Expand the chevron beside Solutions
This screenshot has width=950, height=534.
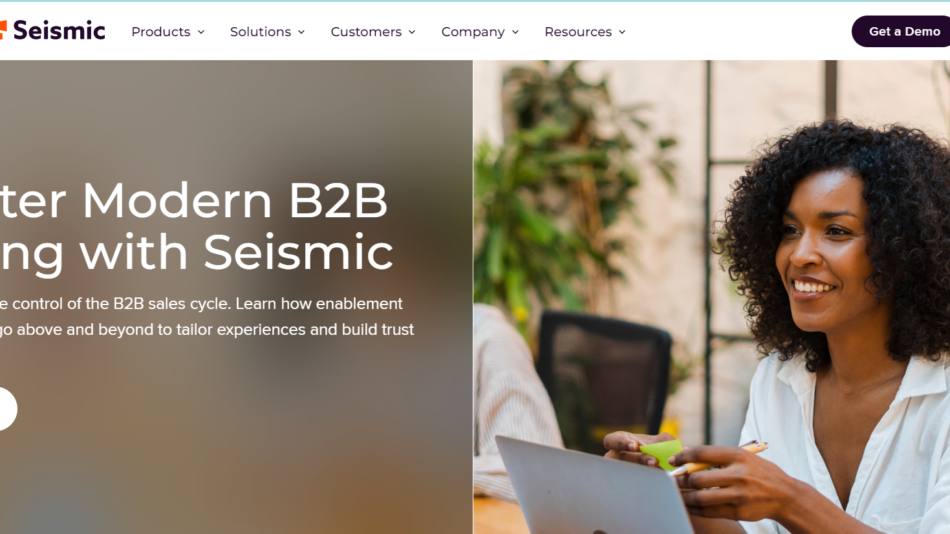(301, 32)
